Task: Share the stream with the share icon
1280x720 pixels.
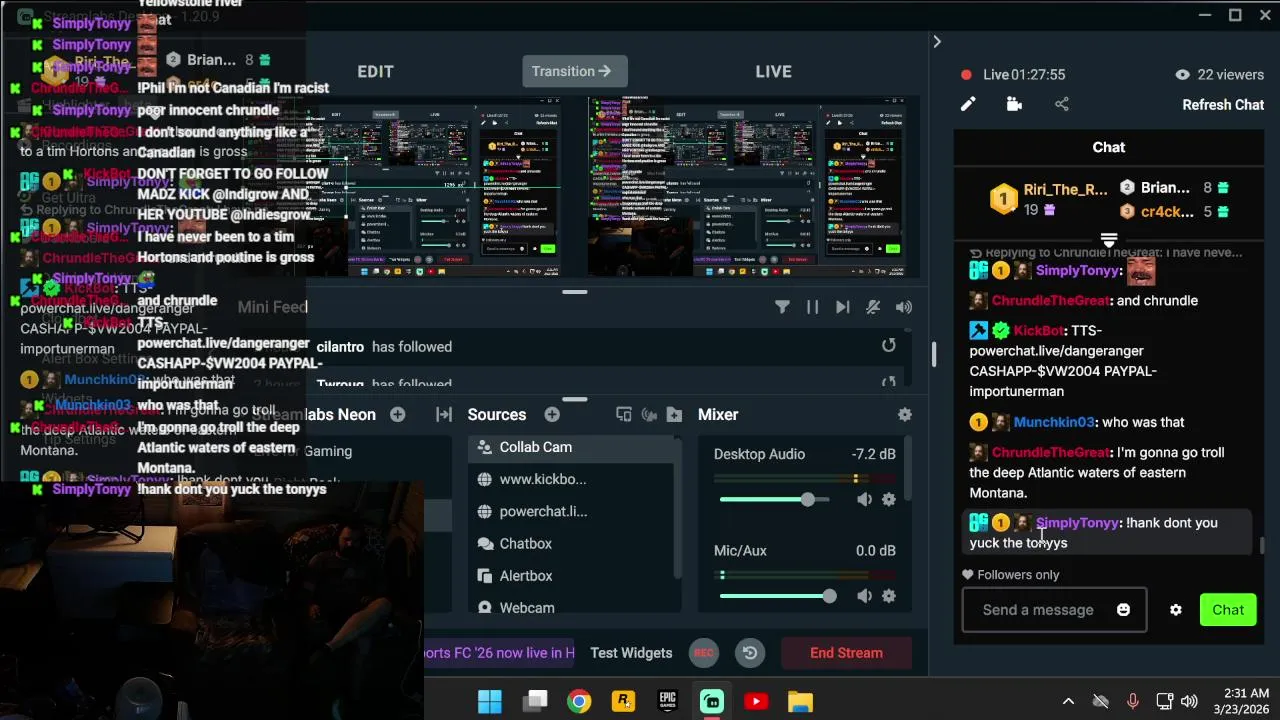Action: 1062,104
